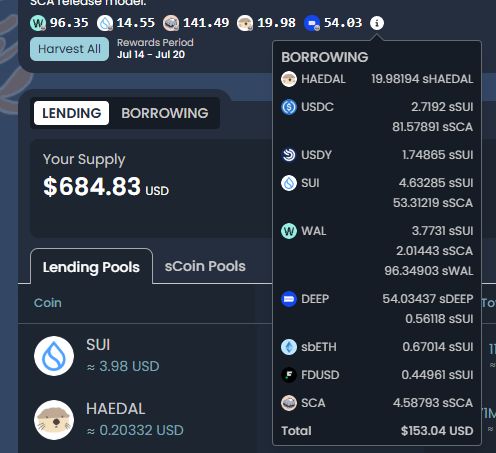Click the 53.31219 sSCA value

(x=433, y=203)
